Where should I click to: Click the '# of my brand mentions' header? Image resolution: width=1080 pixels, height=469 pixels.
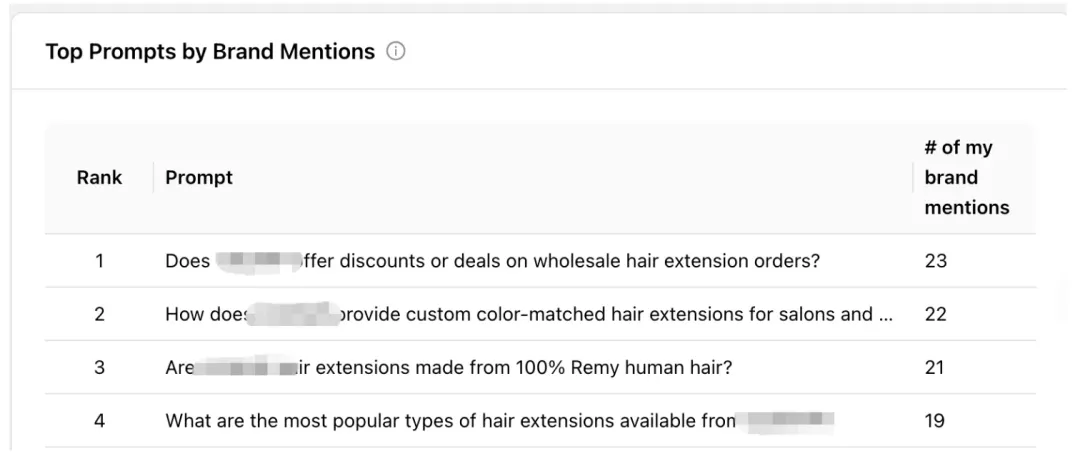pos(966,178)
